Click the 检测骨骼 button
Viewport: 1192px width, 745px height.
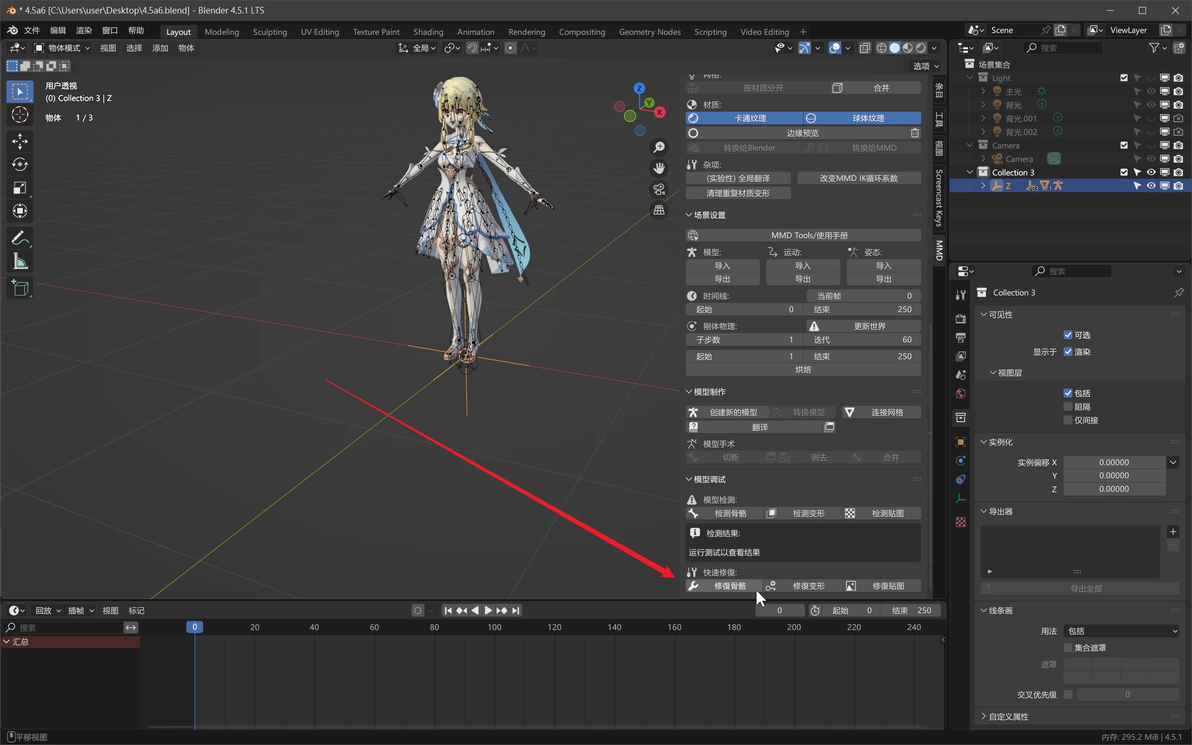(724, 513)
